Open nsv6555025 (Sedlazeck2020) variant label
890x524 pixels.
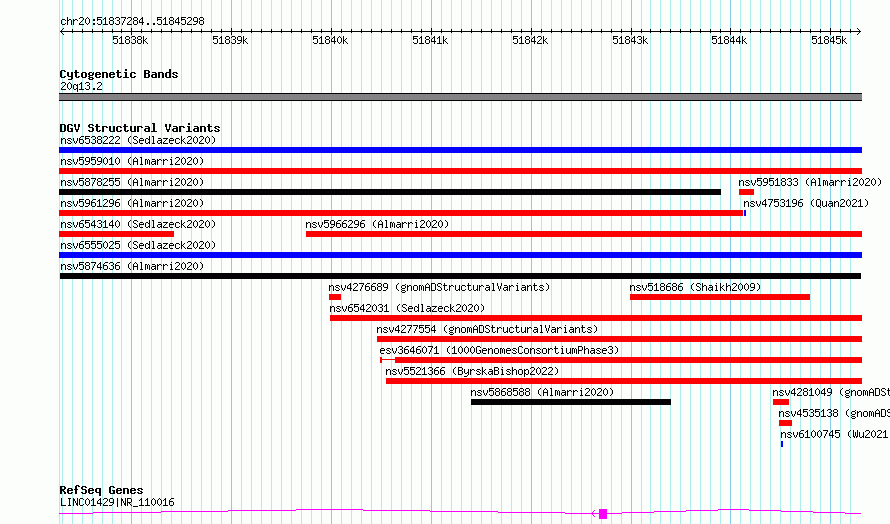tap(138, 245)
